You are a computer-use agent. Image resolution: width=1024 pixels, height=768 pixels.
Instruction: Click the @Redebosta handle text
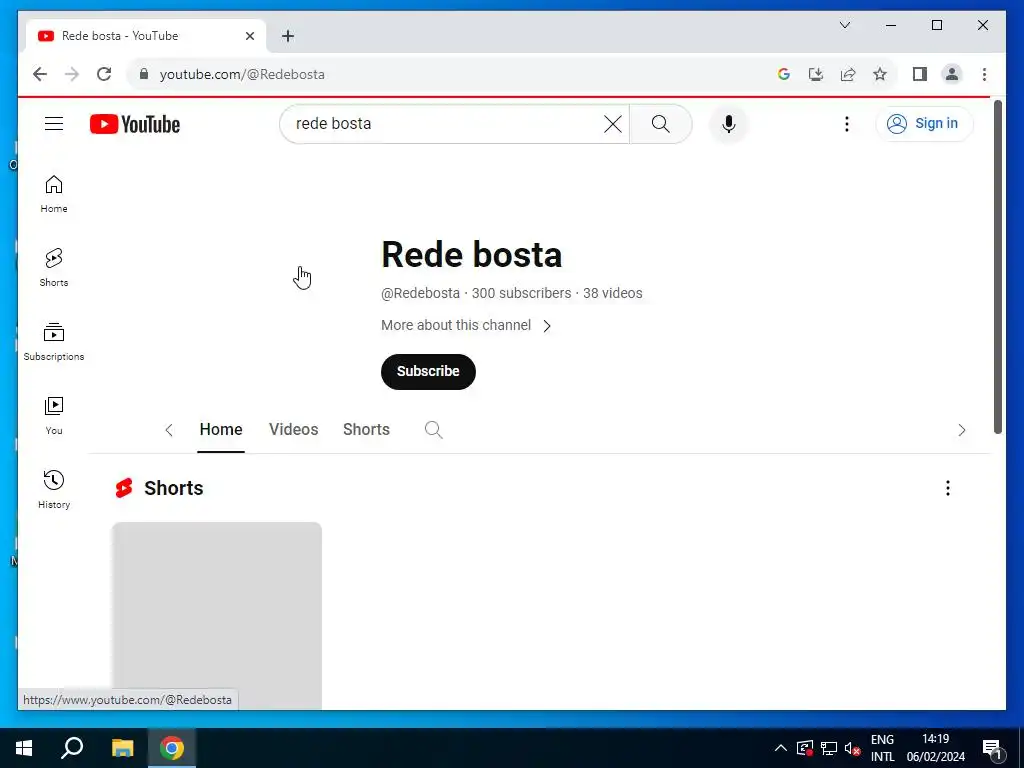coord(420,293)
